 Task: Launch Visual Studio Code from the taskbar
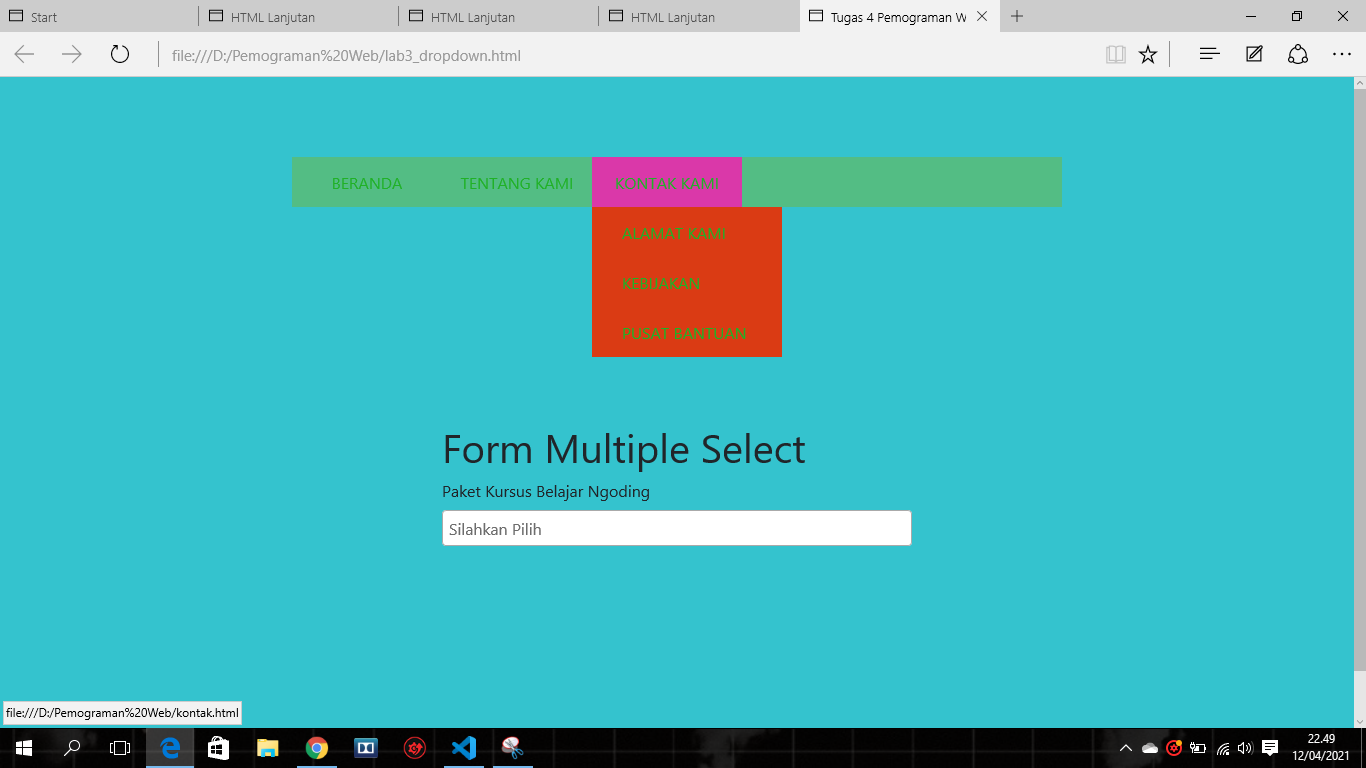pyautogui.click(x=463, y=748)
